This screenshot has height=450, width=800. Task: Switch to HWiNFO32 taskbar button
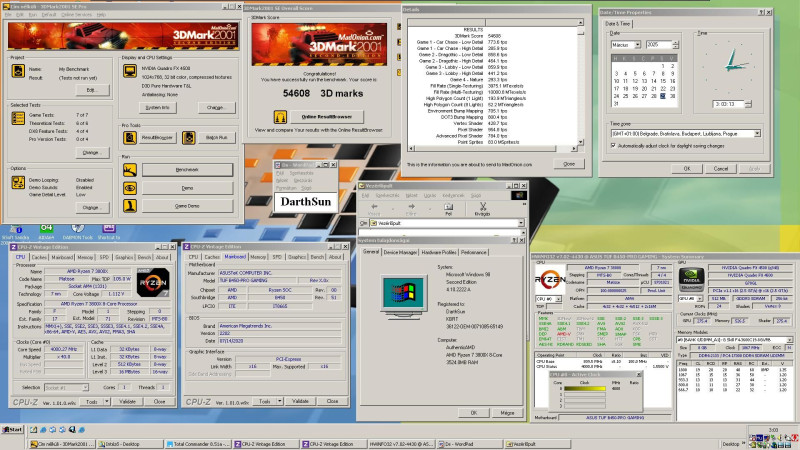click(402, 444)
